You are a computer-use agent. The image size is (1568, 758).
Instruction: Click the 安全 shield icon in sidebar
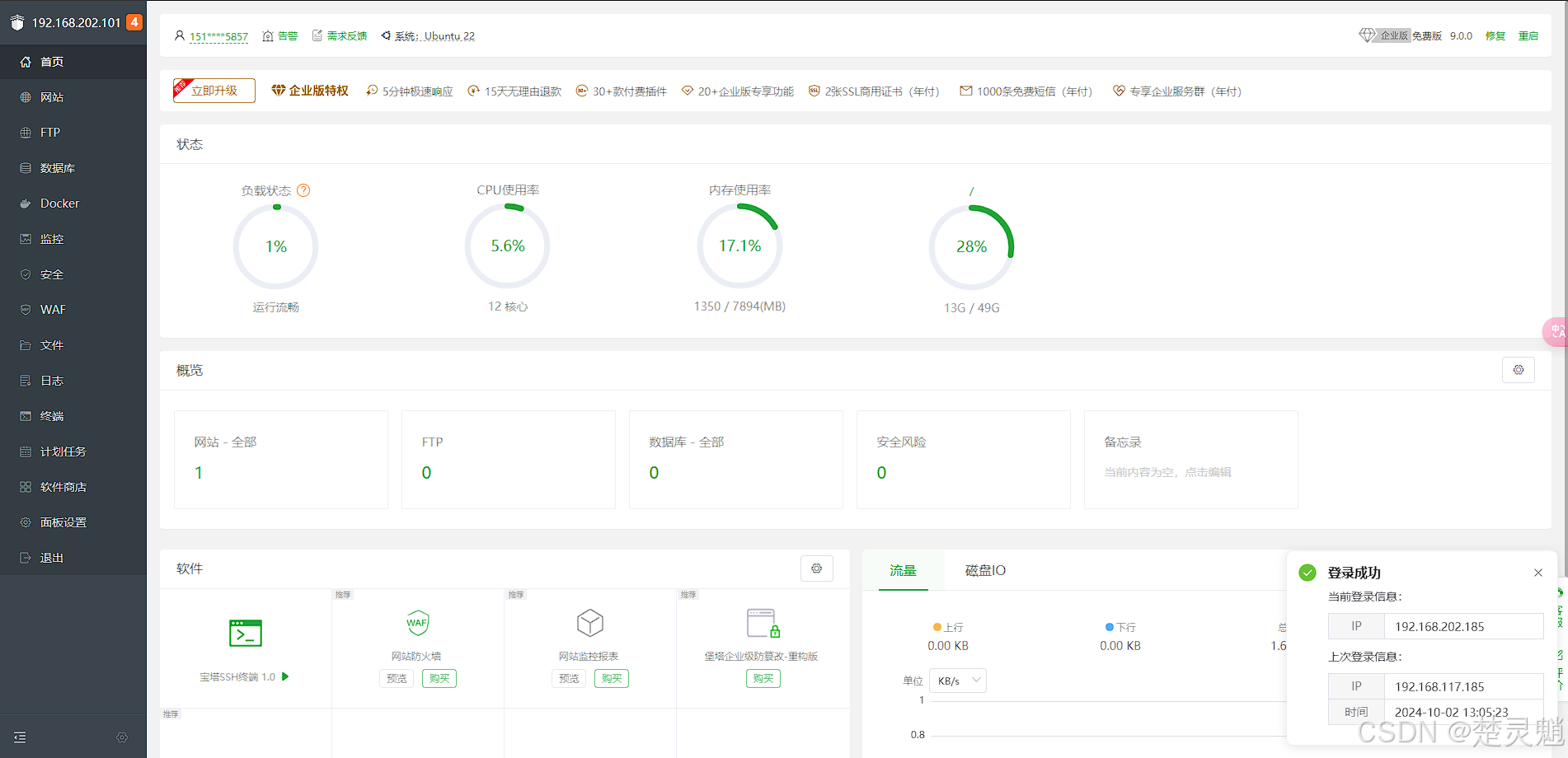[x=26, y=274]
